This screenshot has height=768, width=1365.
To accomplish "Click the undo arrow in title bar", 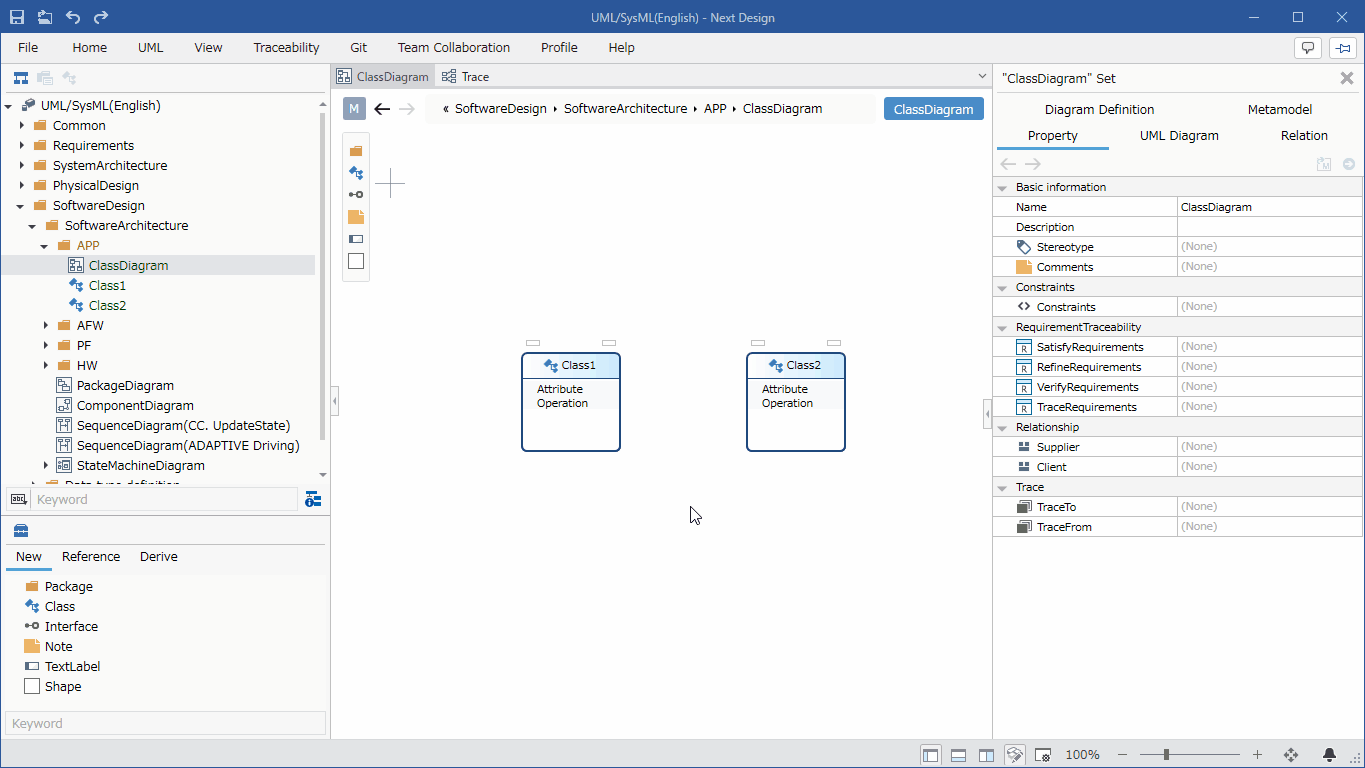I will point(73,17).
